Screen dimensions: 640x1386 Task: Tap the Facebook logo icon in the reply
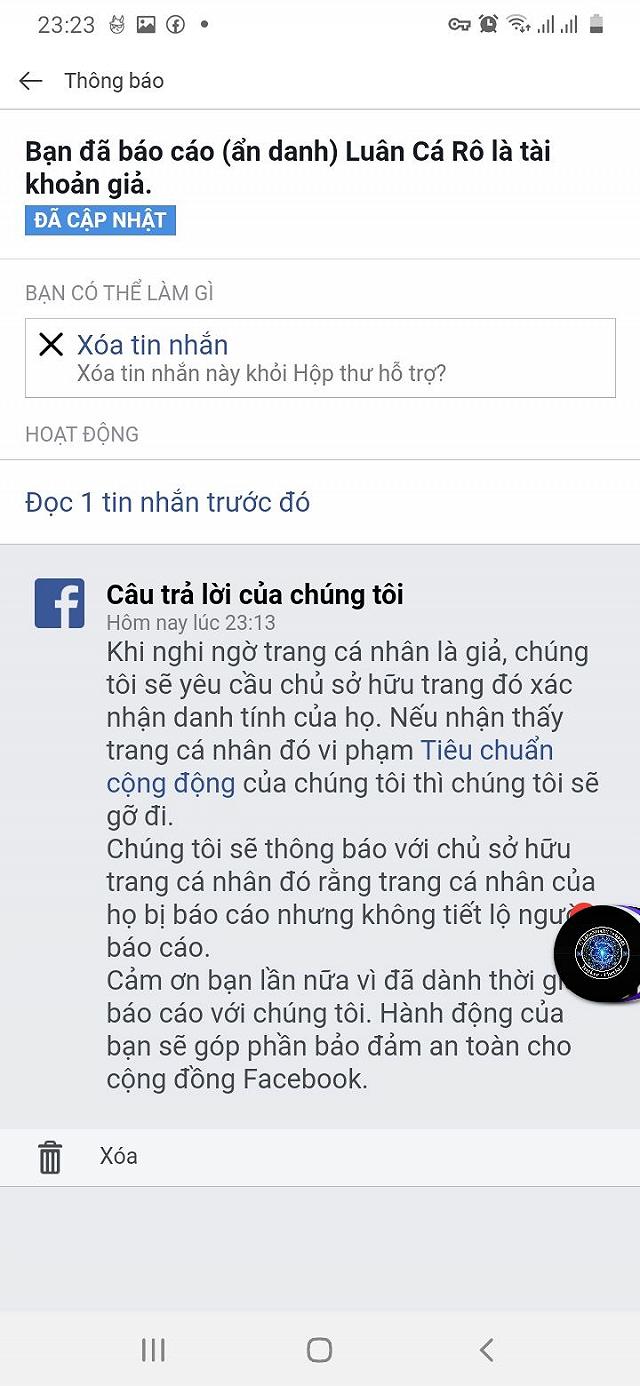point(59,603)
